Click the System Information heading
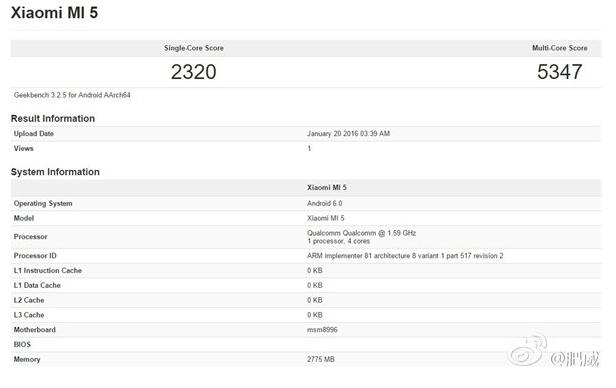This screenshot has height=388, width=616. [x=55, y=172]
